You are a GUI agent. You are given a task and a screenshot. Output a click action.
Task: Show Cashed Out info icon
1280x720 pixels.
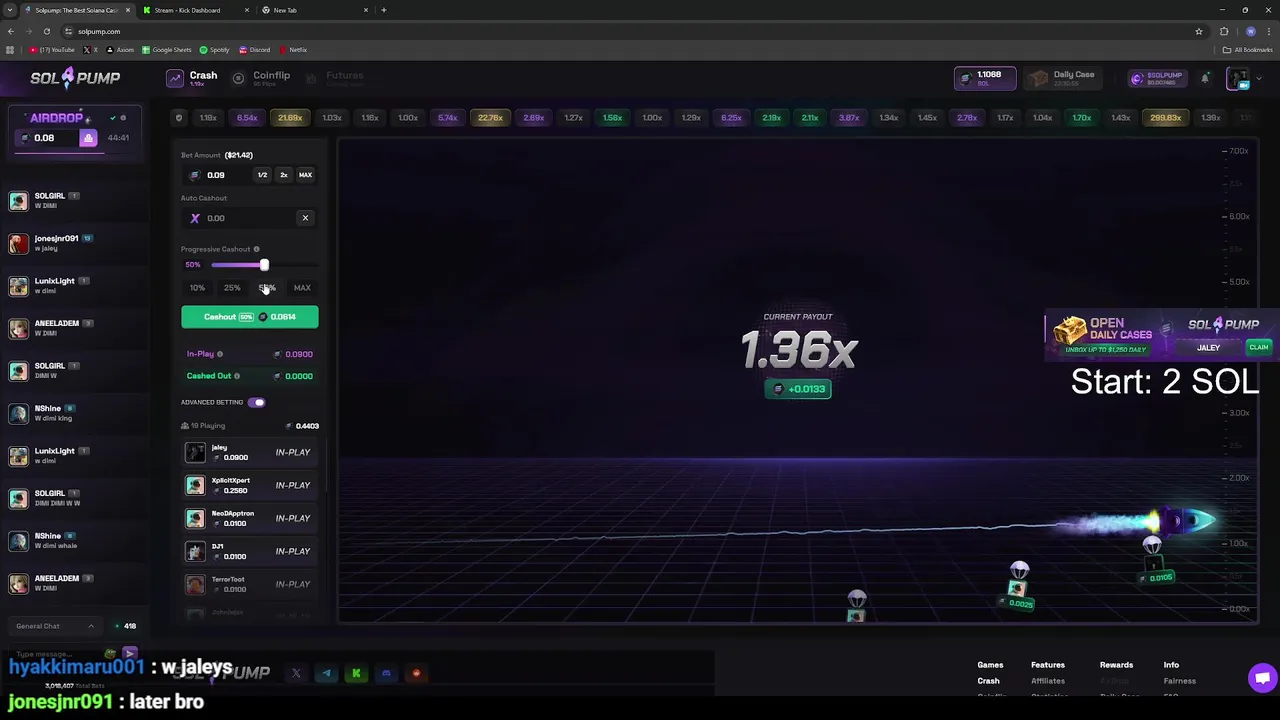(x=237, y=376)
